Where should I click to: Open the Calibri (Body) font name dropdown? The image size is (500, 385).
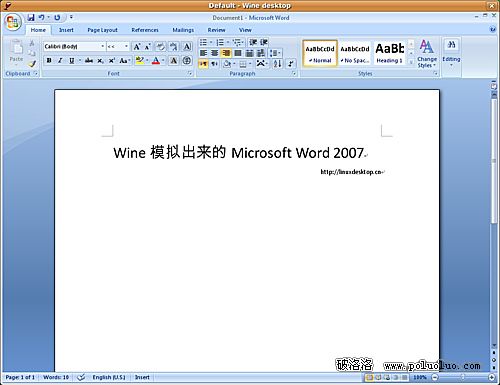pyautogui.click(x=102, y=46)
